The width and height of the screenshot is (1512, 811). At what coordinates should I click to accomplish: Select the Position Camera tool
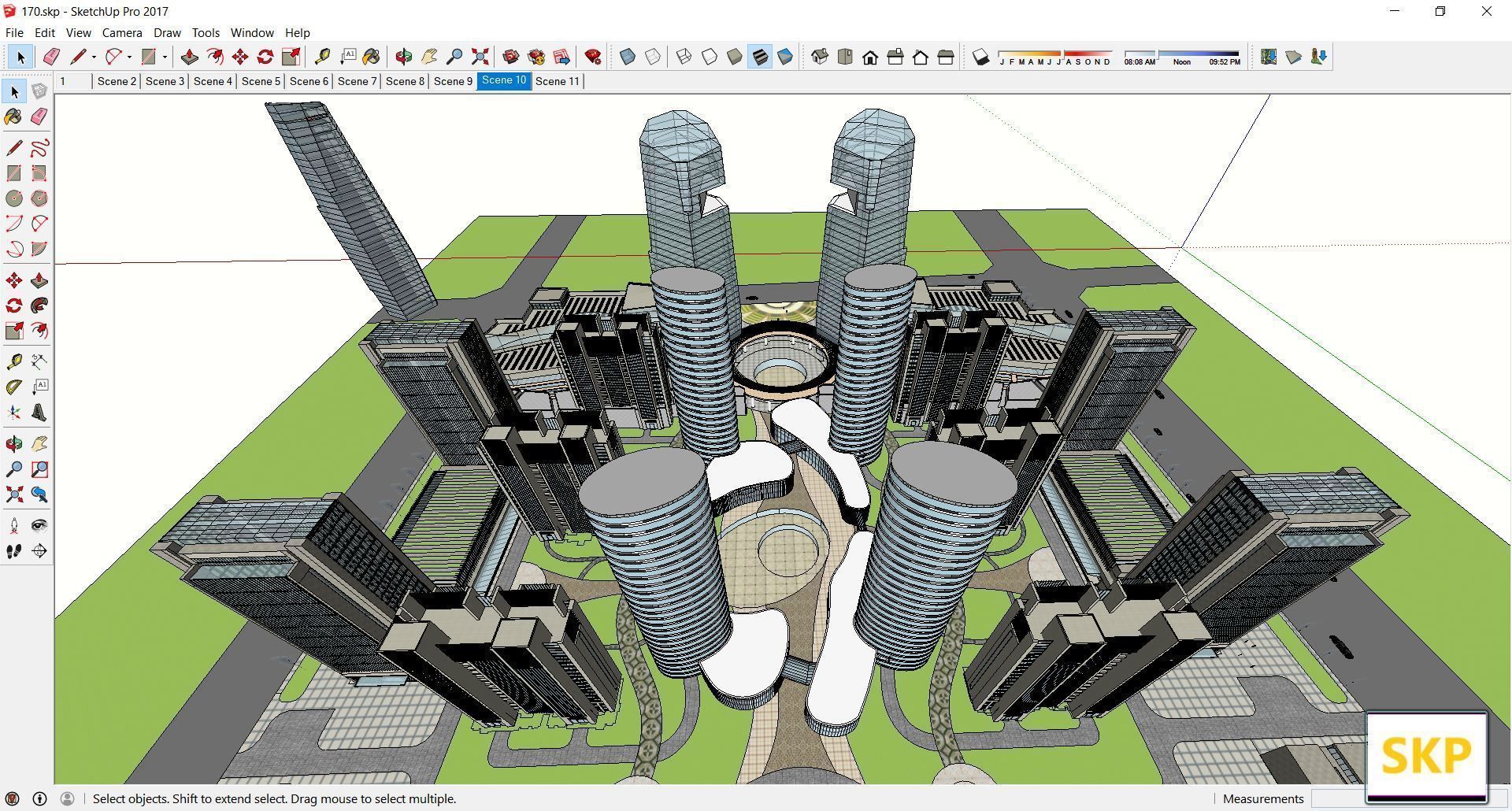click(x=14, y=526)
